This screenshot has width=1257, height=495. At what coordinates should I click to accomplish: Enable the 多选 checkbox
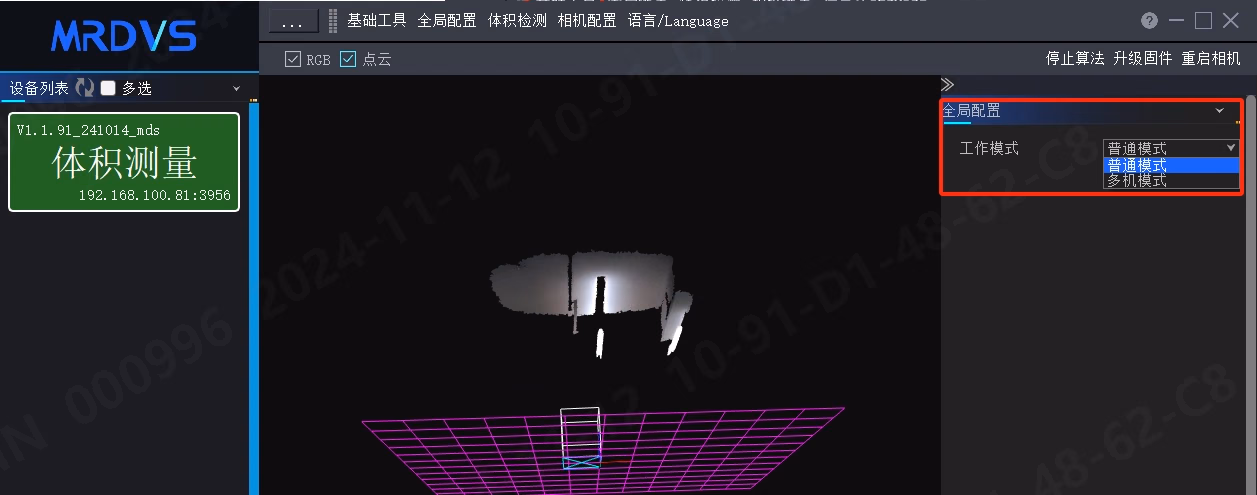tap(109, 88)
